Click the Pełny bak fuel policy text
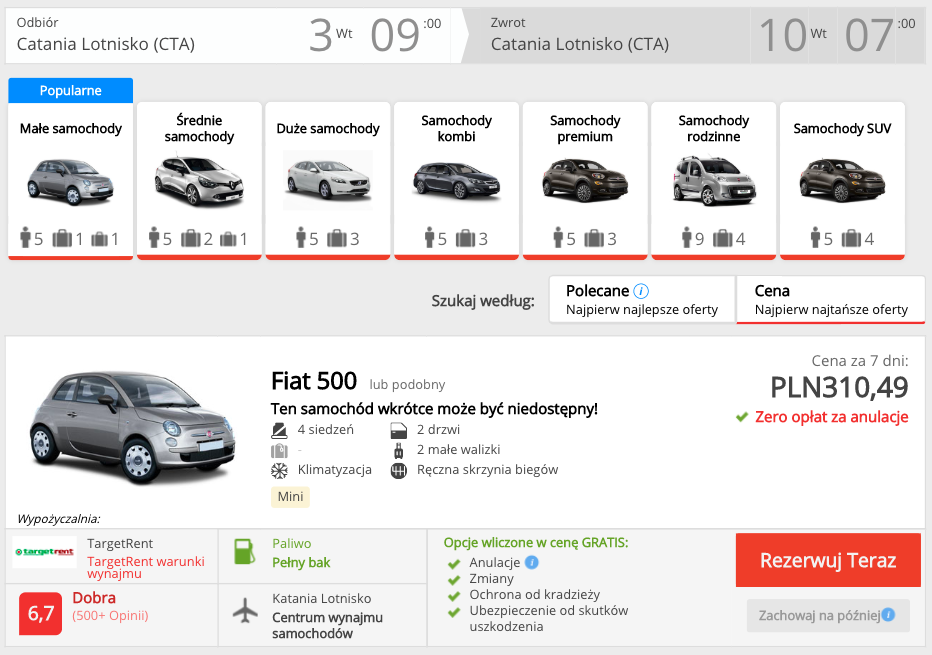 (x=301, y=563)
